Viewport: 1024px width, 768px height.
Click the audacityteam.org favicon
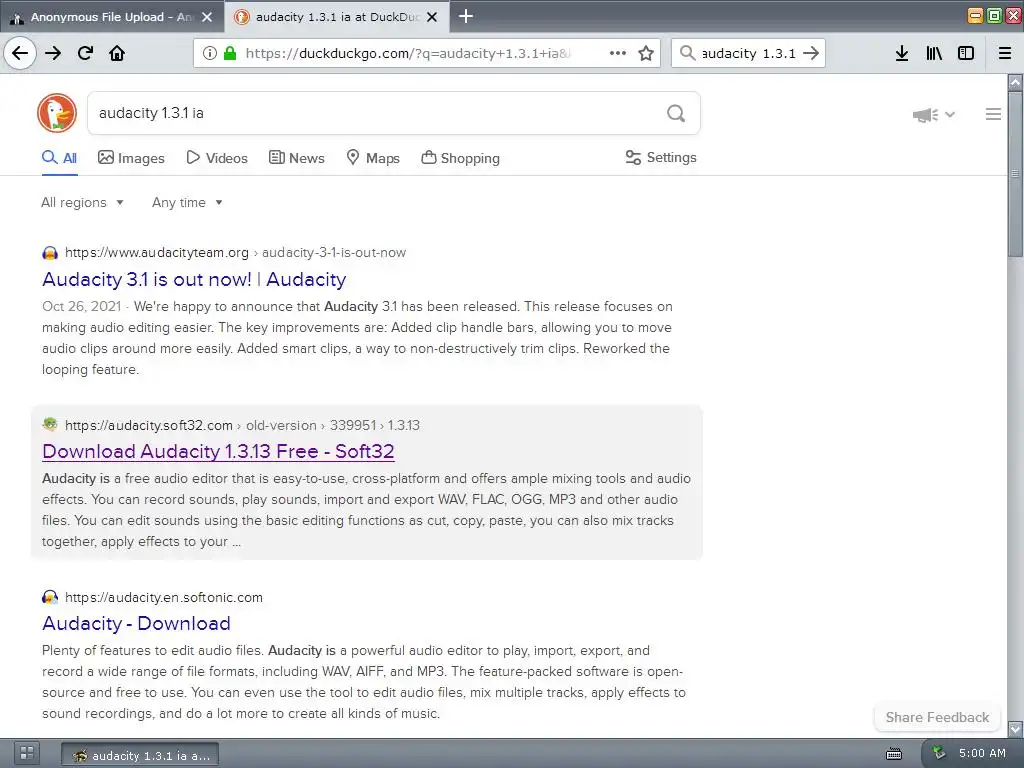click(50, 253)
